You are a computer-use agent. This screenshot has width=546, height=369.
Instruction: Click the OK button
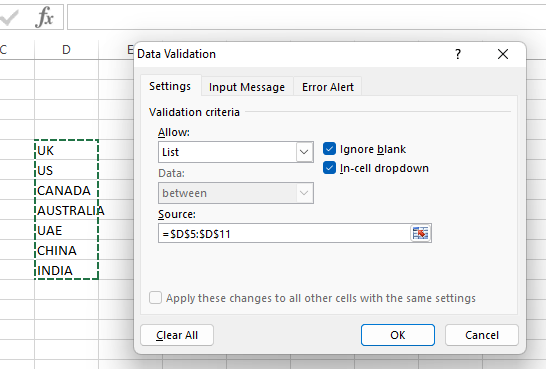click(398, 335)
